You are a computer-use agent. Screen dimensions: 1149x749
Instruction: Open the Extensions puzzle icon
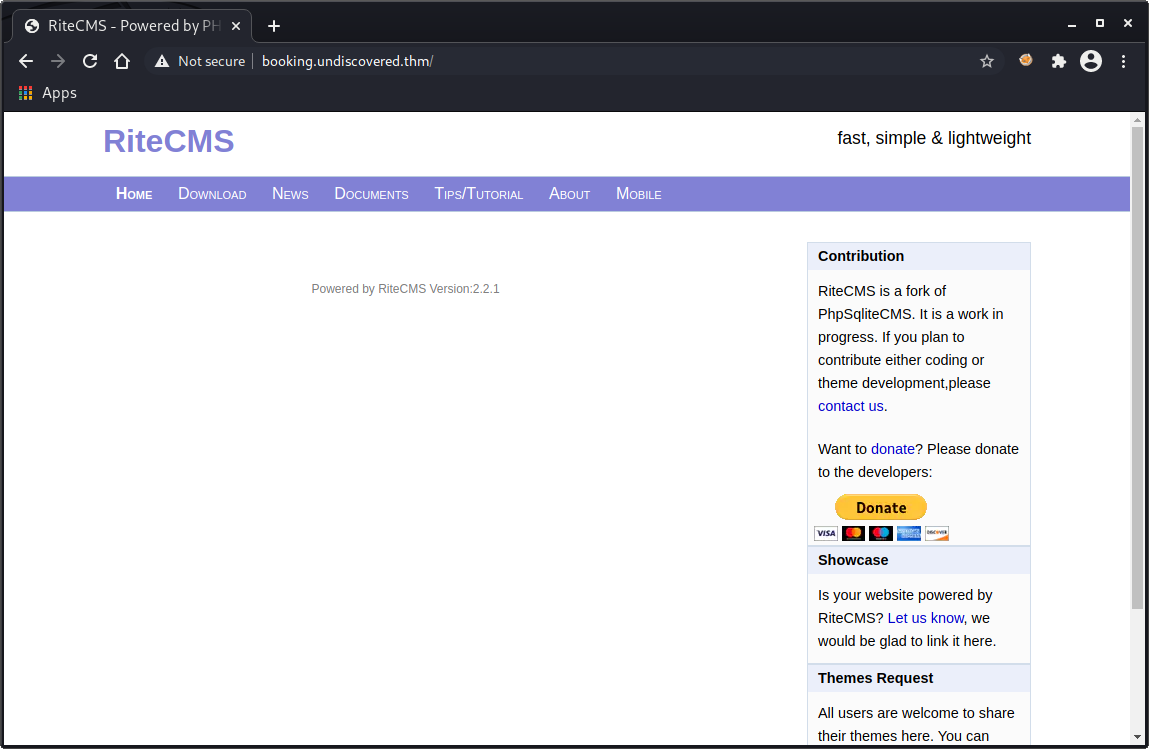[x=1058, y=61]
